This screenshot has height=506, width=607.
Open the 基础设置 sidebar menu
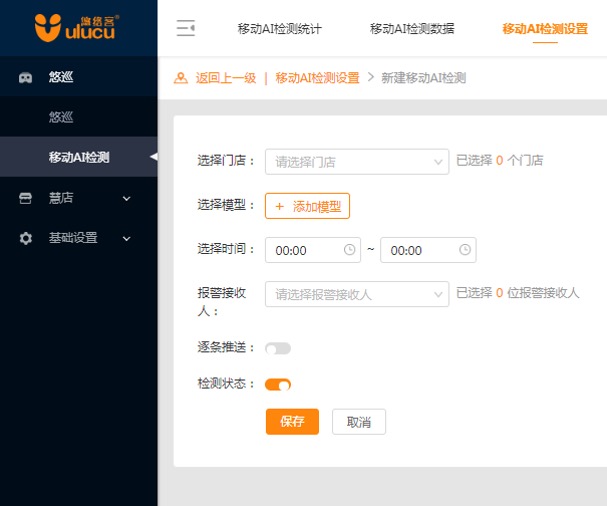tap(79, 238)
